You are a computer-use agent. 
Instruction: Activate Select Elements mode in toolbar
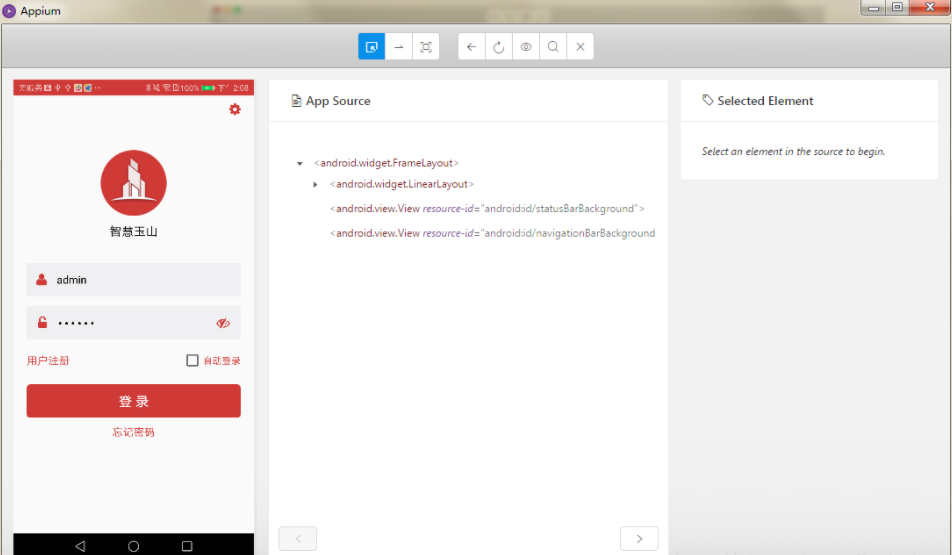[x=372, y=47]
